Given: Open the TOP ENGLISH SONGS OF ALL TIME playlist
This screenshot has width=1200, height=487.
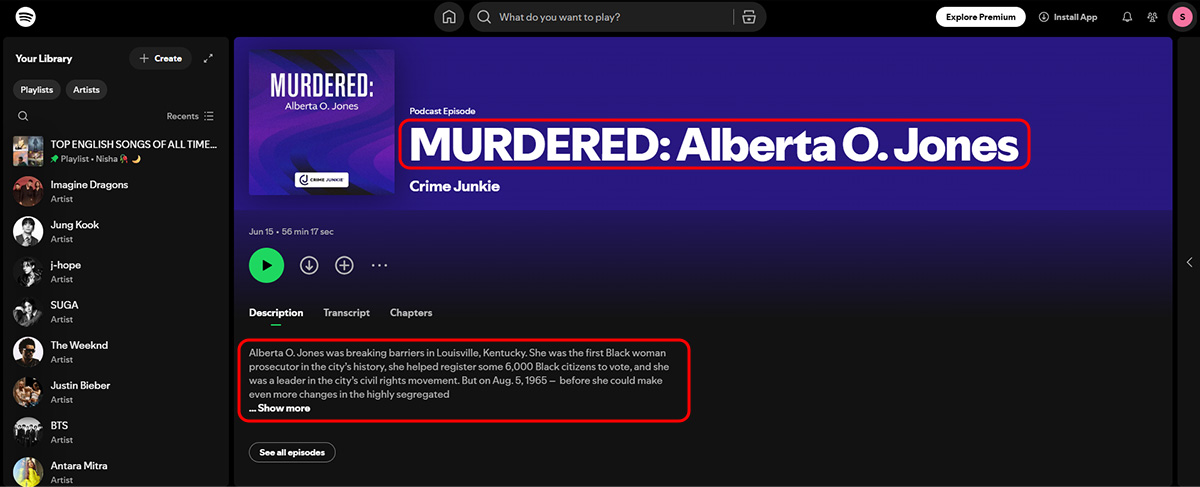Looking at the screenshot, I should coord(115,151).
